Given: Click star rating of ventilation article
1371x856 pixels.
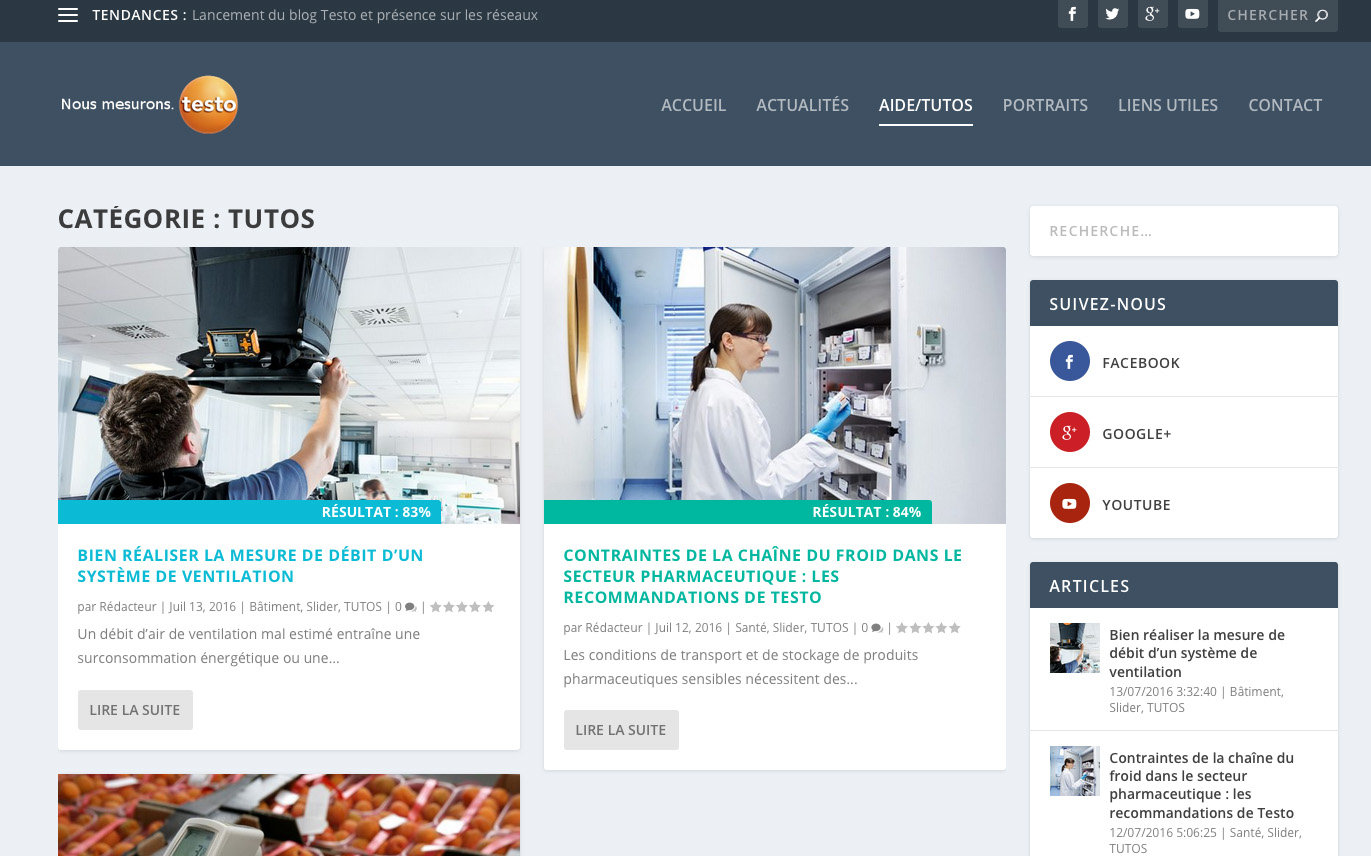Looking at the screenshot, I should (x=462, y=607).
